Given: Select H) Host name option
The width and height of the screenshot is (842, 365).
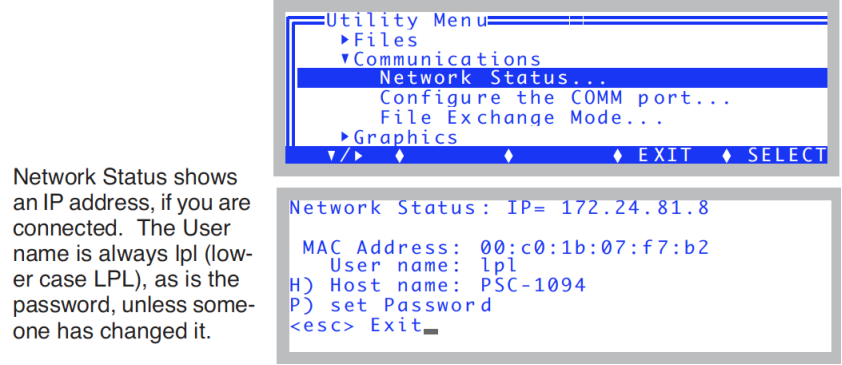Looking at the screenshot, I should [x=438, y=285].
